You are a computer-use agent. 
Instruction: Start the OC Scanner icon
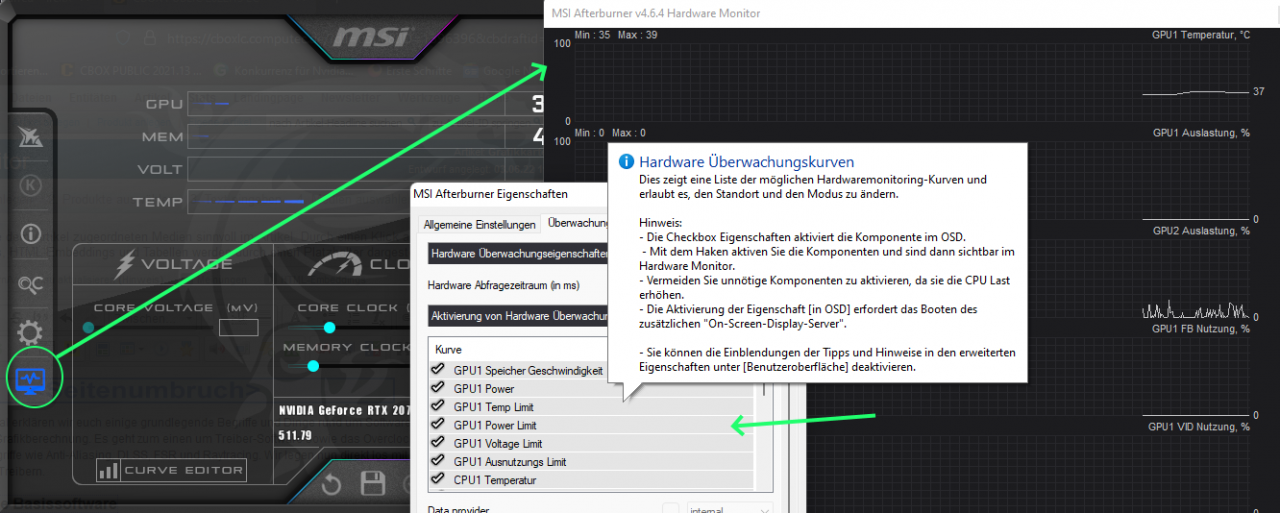click(31, 285)
